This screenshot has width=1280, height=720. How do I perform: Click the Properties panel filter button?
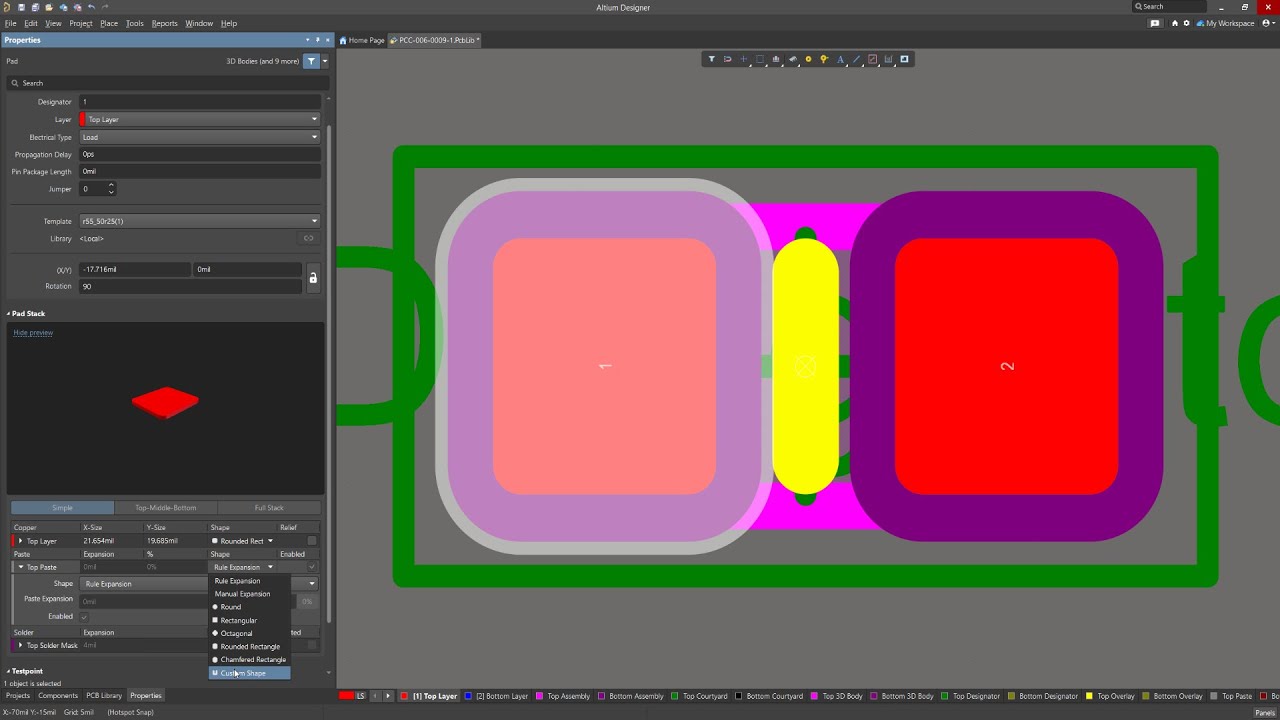(x=311, y=61)
